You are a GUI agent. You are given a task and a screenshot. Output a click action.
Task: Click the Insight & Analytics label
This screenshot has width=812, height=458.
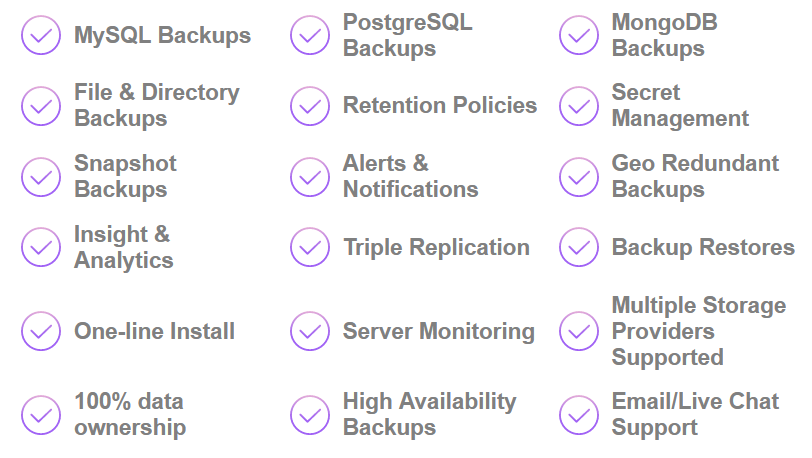[x=123, y=247]
